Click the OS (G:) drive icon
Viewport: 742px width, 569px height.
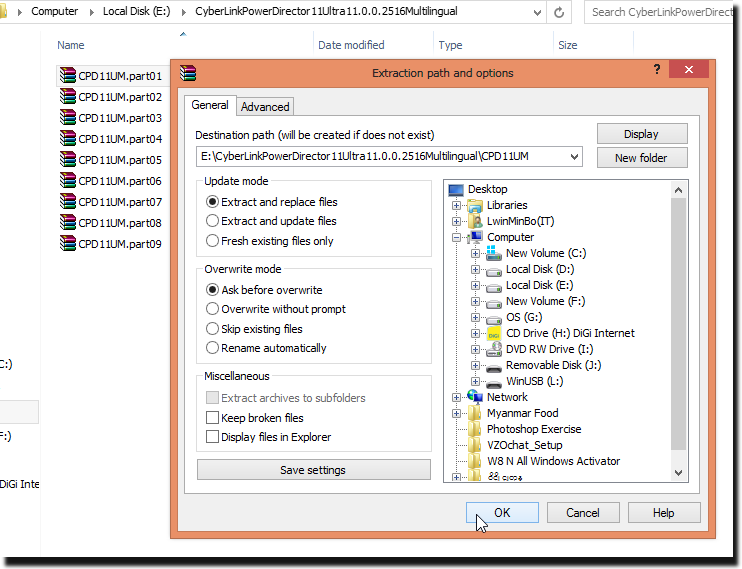coord(494,320)
